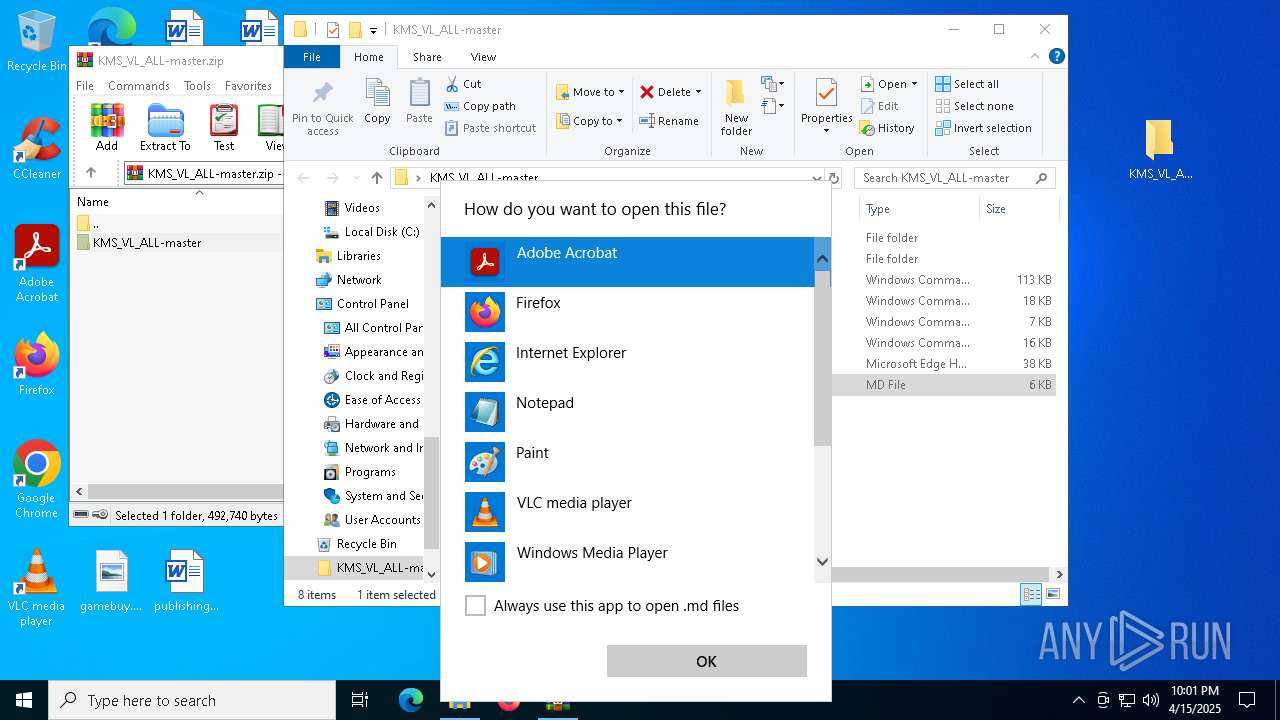Choose Firefox to open the file
The width and height of the screenshot is (1280, 720).
click(628, 312)
